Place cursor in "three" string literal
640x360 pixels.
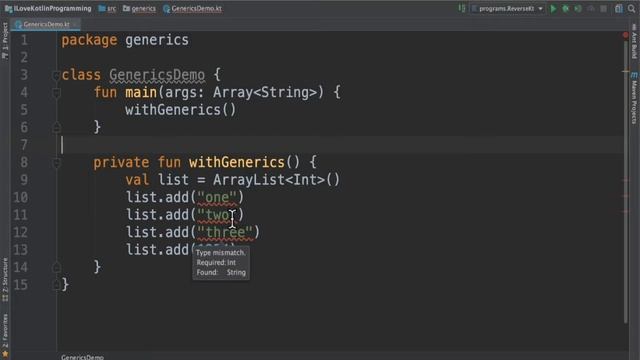225,232
